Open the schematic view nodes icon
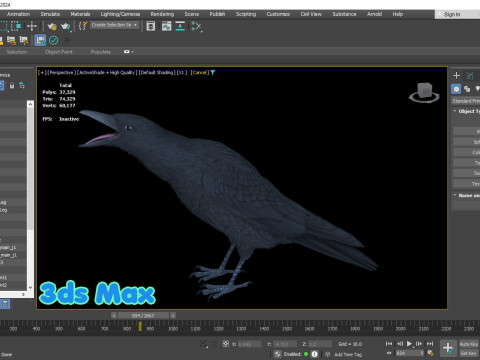This screenshot has width=480, height=360. 196,26
